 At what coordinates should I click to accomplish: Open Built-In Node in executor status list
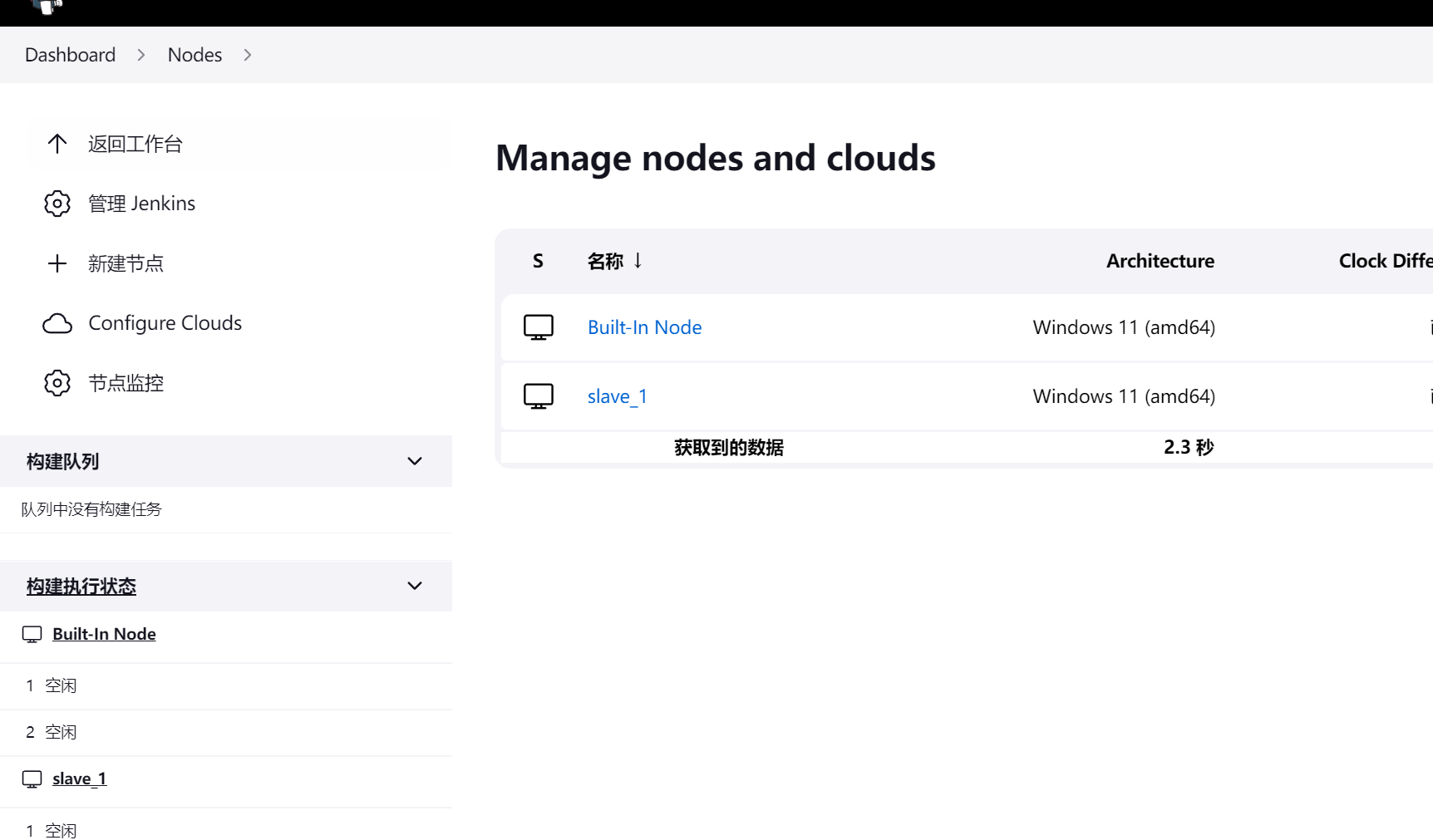(x=104, y=634)
